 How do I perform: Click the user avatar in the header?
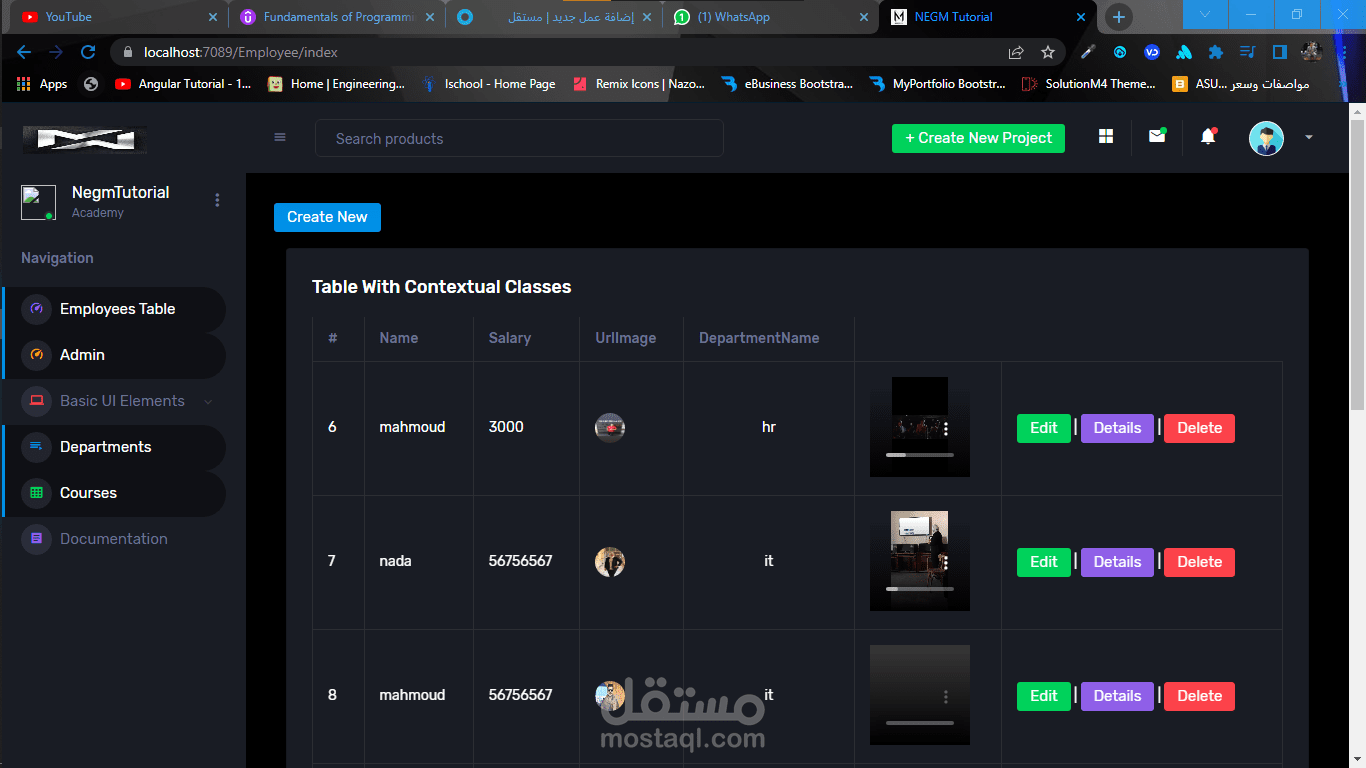(x=1266, y=138)
